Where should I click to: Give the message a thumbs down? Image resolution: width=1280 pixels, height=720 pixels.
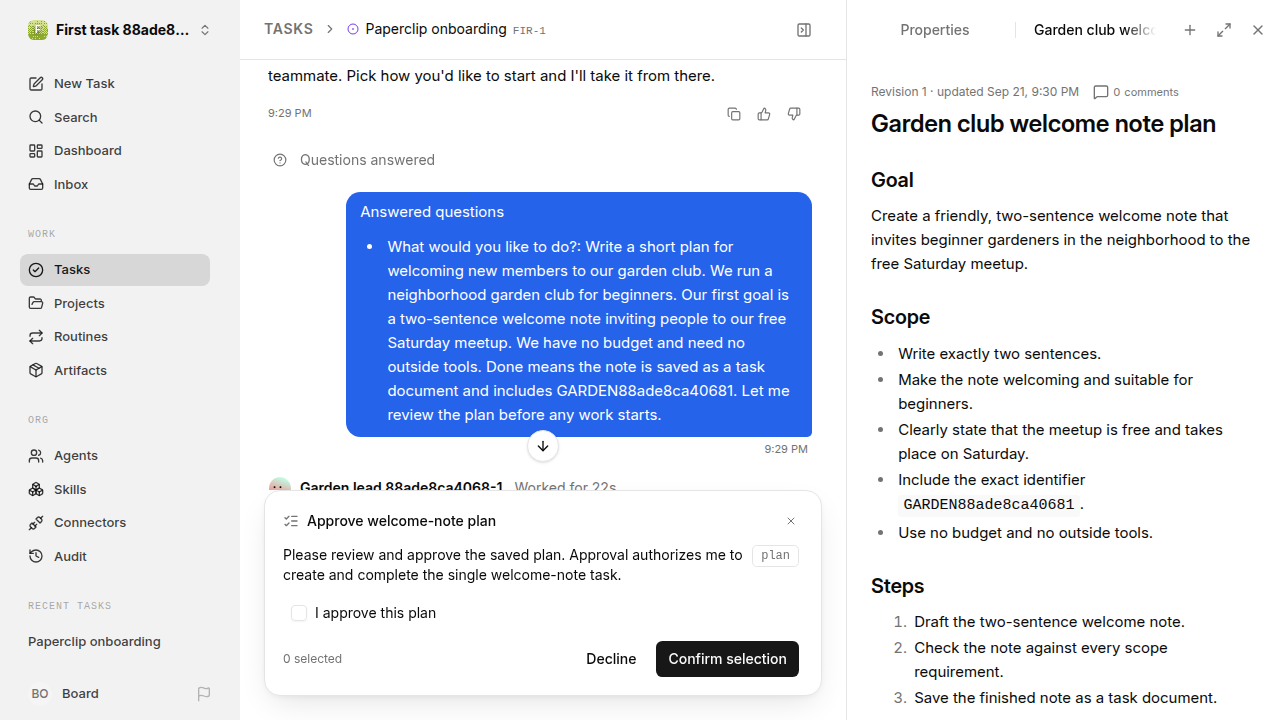tap(794, 114)
